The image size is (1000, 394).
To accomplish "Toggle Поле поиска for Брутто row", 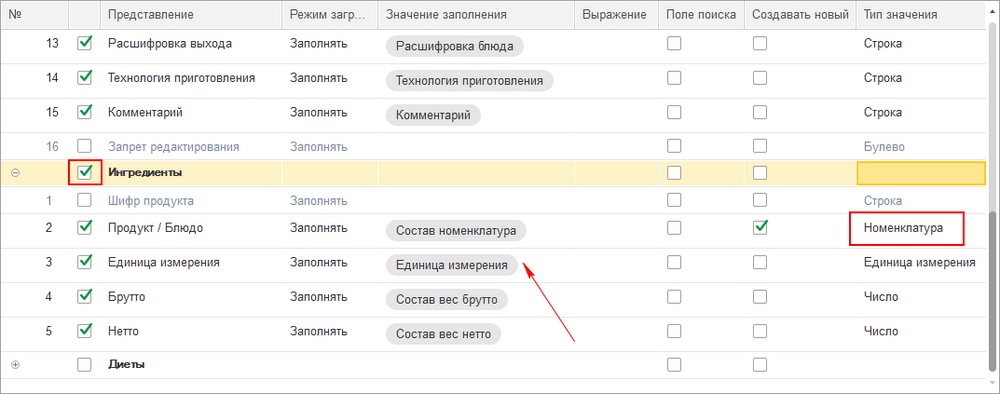I will click(x=674, y=296).
